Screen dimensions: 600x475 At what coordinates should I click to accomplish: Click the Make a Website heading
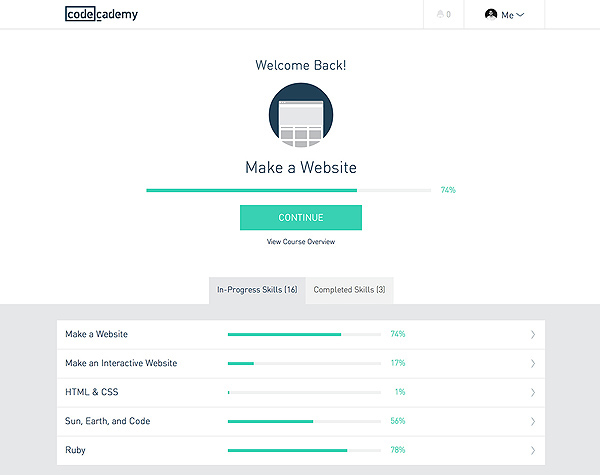[301, 168]
